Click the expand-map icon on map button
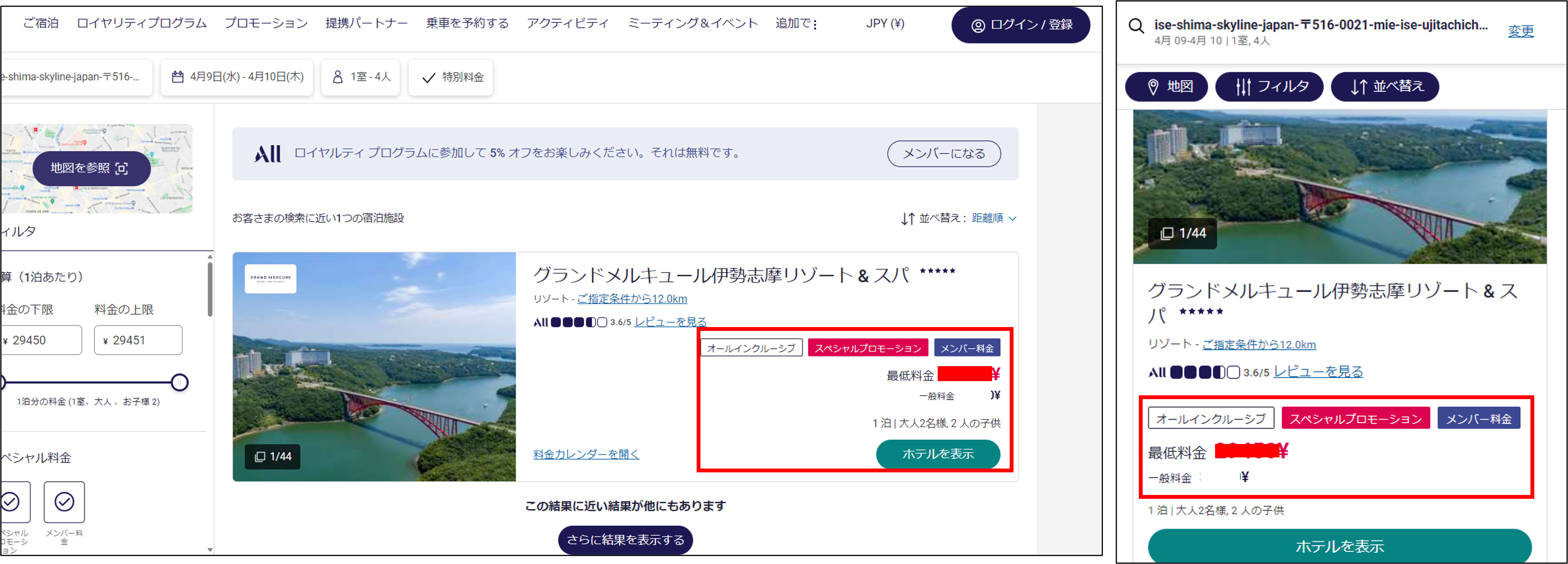Screen dimensions: 1568x564 pos(122,169)
